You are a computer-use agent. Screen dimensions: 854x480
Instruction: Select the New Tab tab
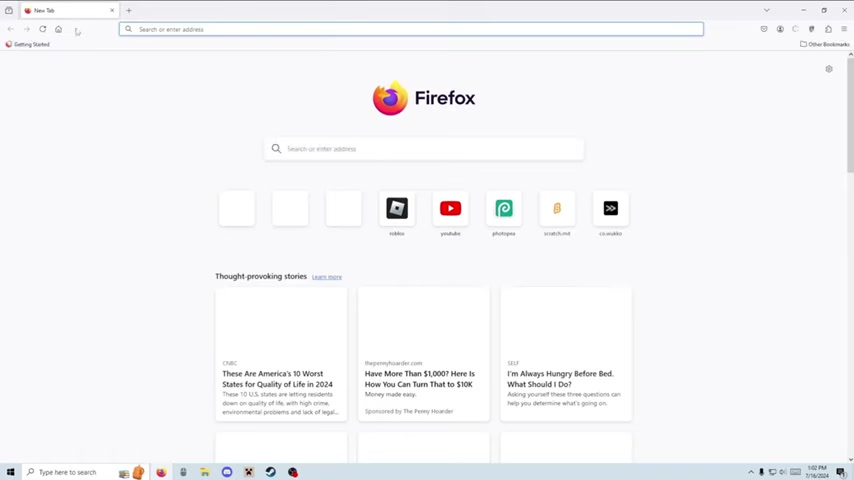[x=65, y=10]
